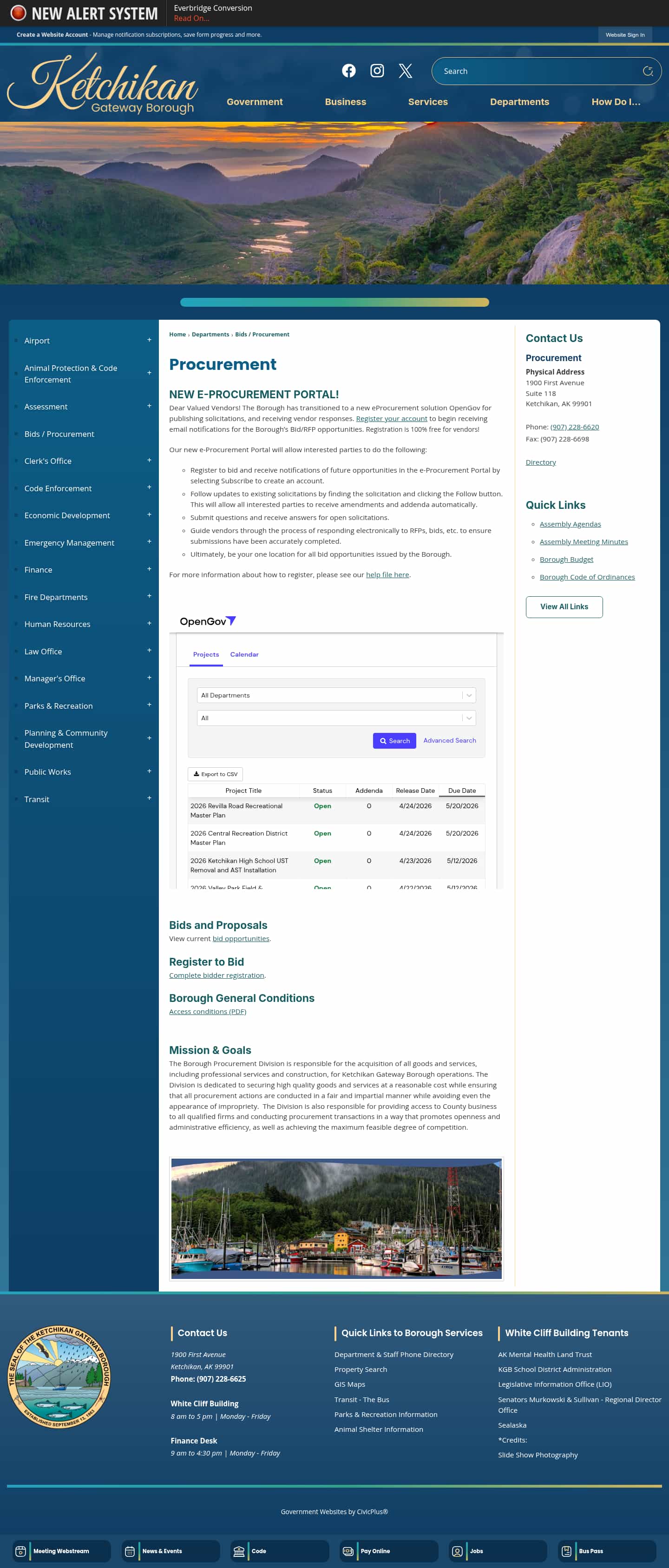This screenshot has height=1568, width=669.
Task: Click the Jobs person icon
Action: click(x=457, y=1551)
